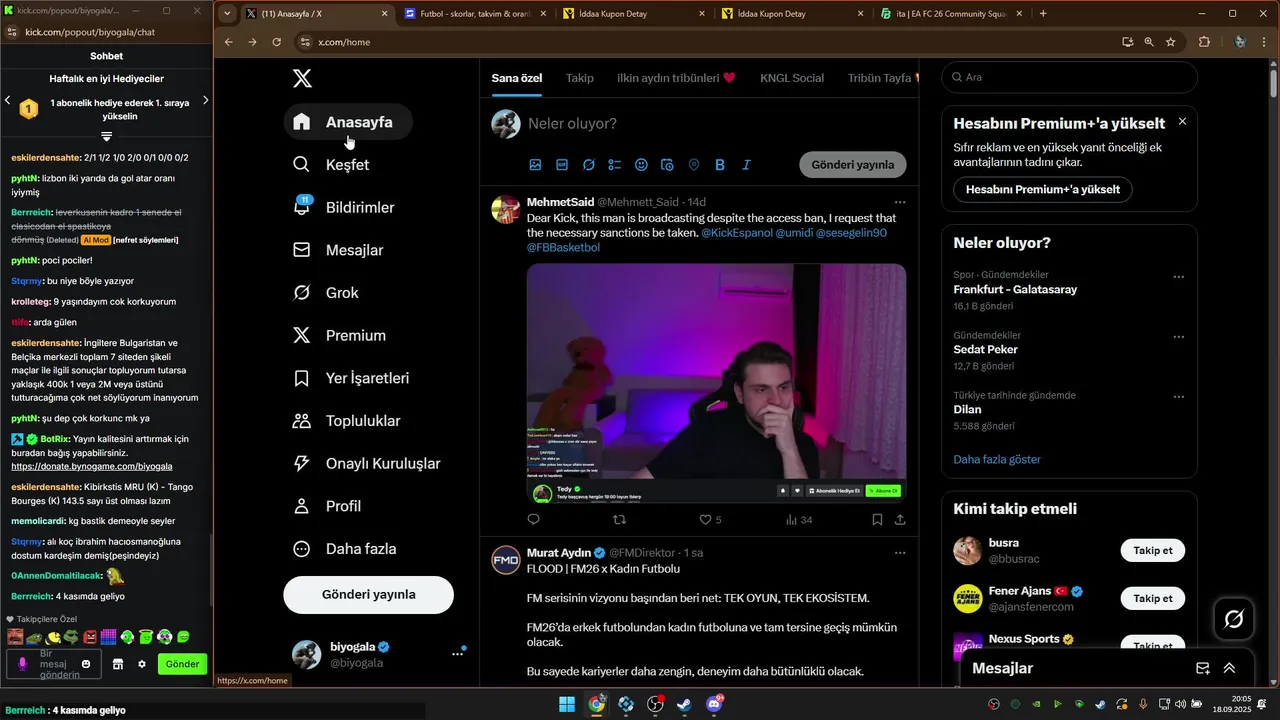Close the Premium+ upgrade card
Viewport: 1280px width, 720px height.
(1182, 121)
